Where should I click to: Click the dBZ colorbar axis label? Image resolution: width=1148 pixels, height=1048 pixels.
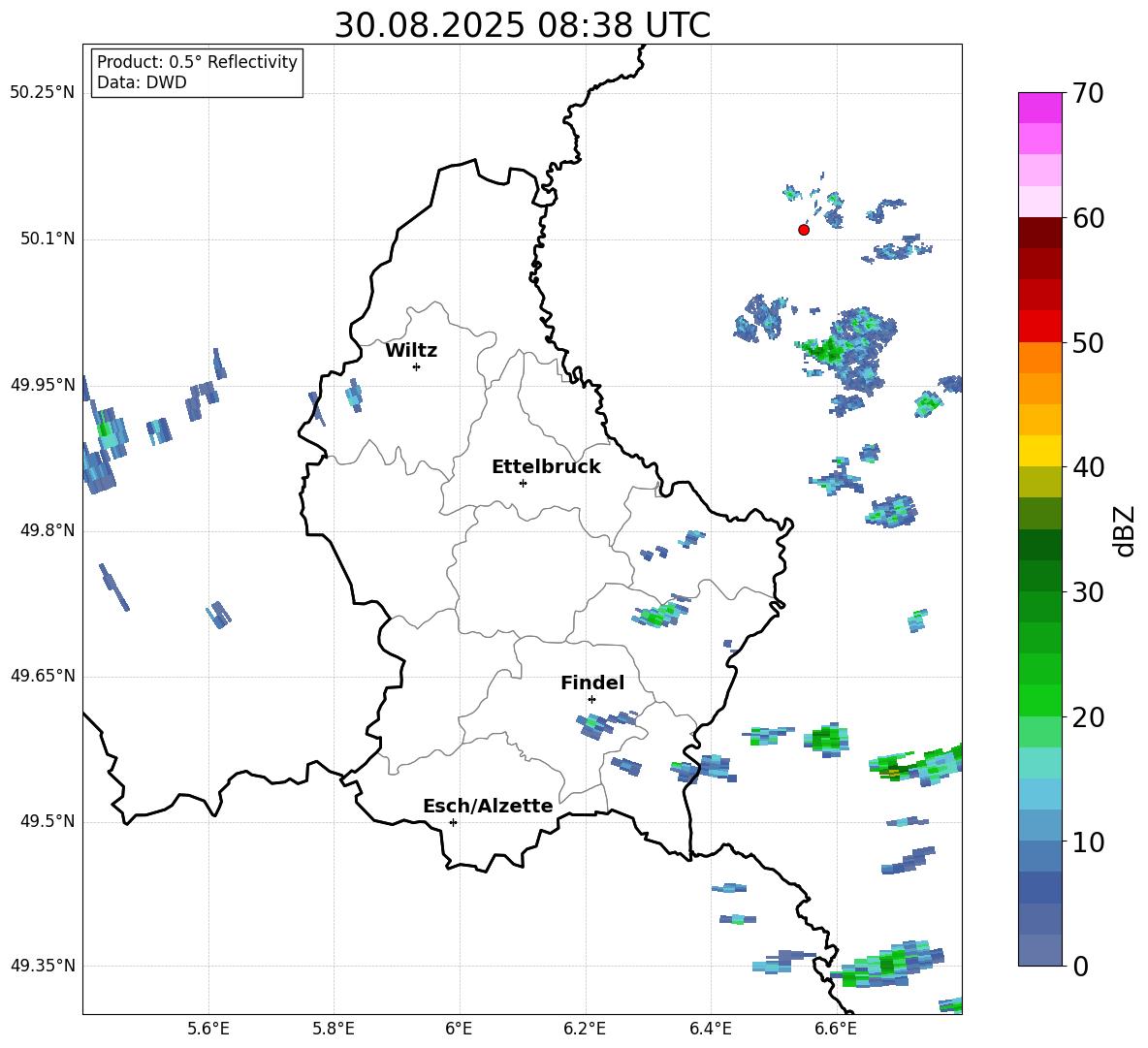point(1124,531)
